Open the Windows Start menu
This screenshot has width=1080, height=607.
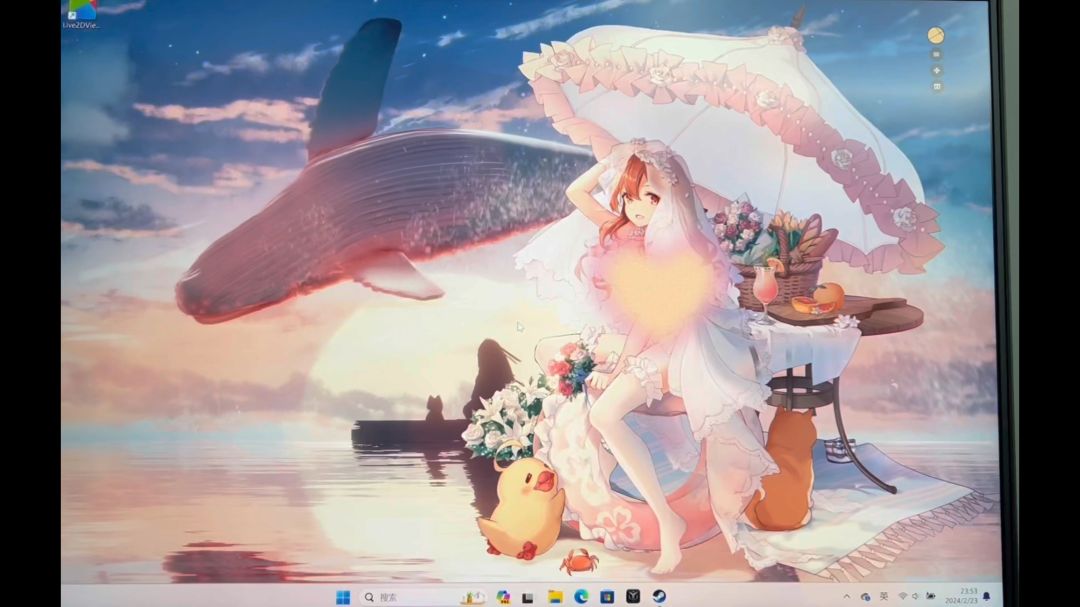(x=343, y=597)
